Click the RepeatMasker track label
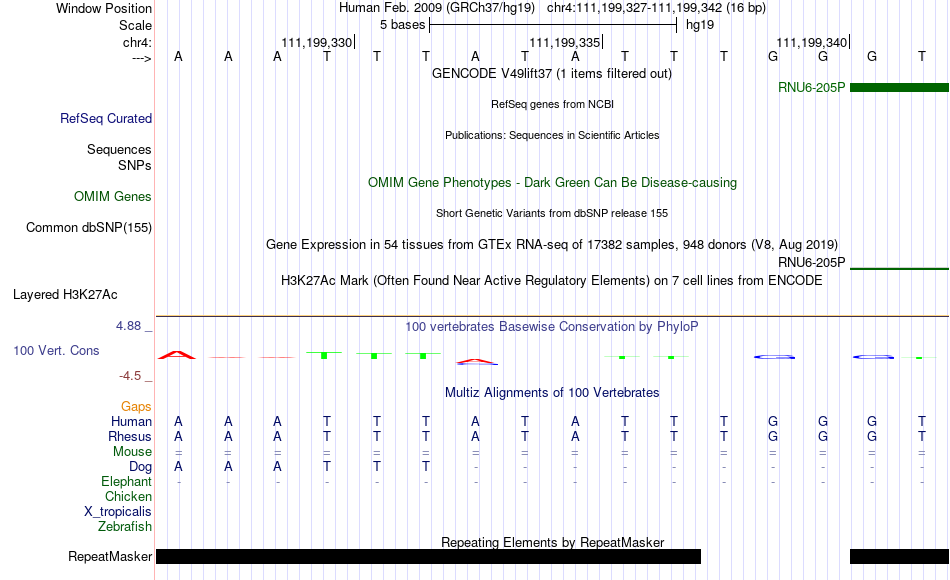The width and height of the screenshot is (950, 580). 110,556
